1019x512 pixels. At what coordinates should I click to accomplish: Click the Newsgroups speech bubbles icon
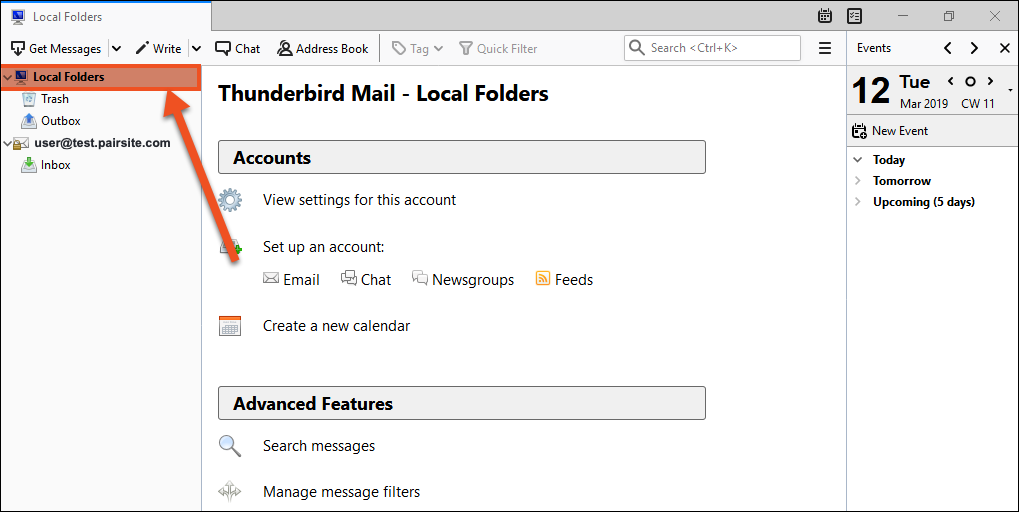tap(420, 279)
